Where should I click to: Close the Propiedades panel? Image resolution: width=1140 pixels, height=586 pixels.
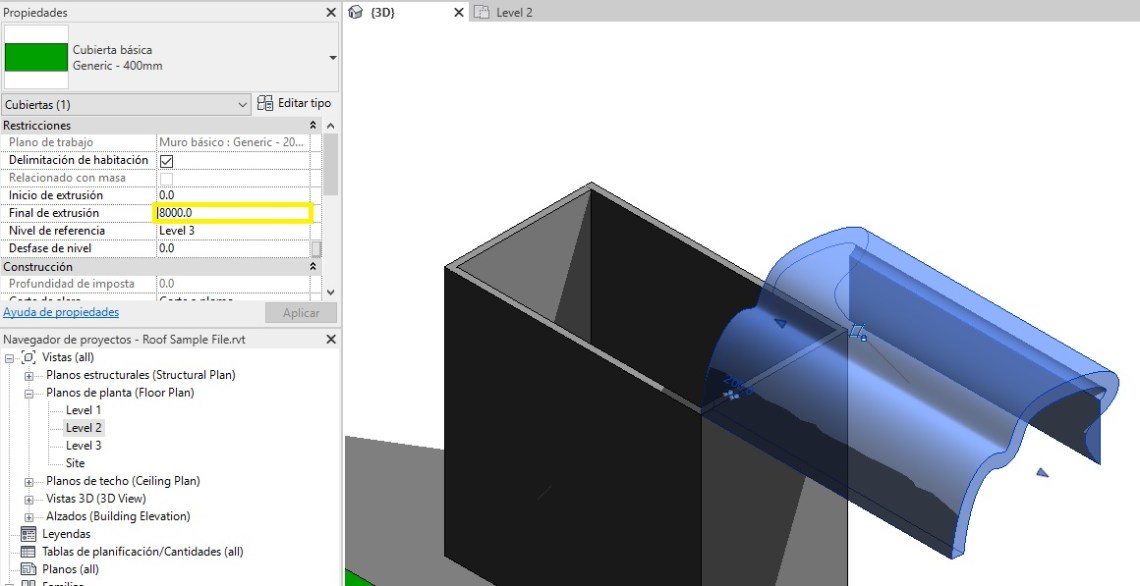pos(331,12)
